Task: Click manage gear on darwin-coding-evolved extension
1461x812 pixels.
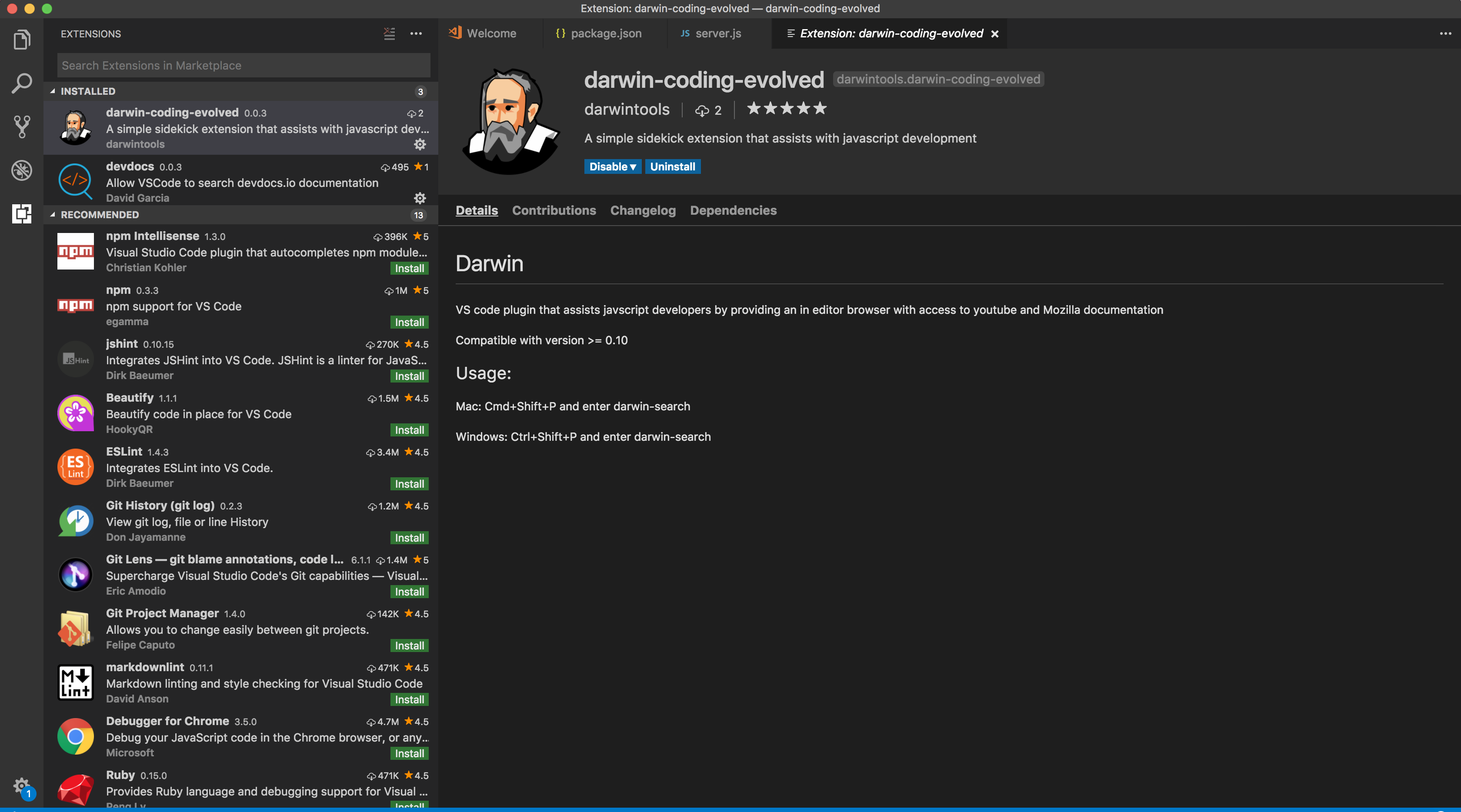Action: tap(420, 144)
